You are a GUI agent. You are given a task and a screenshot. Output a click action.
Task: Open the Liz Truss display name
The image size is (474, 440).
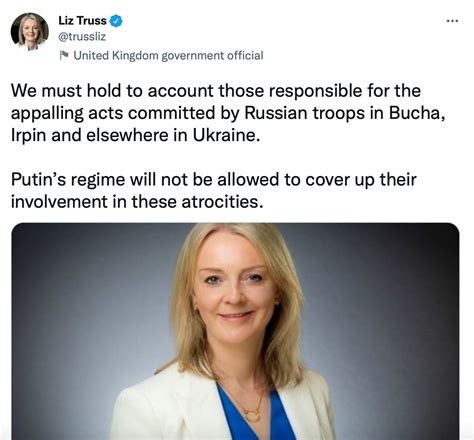click(82, 21)
